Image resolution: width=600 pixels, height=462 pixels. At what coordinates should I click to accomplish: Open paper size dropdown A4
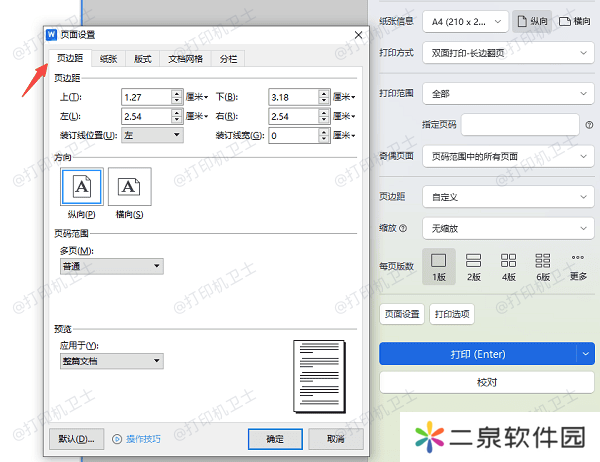pos(465,22)
